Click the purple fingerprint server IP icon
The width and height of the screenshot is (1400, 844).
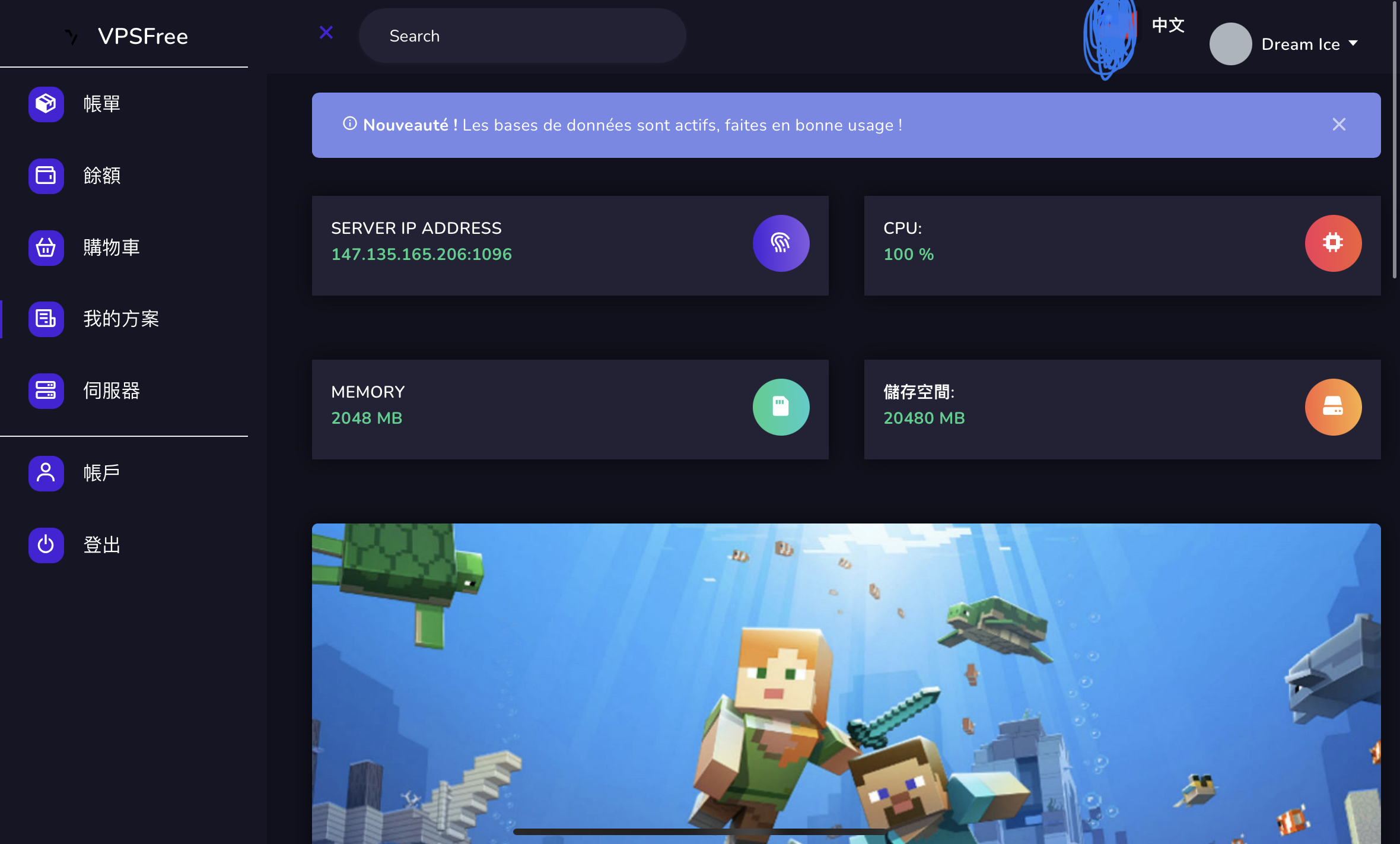click(781, 243)
